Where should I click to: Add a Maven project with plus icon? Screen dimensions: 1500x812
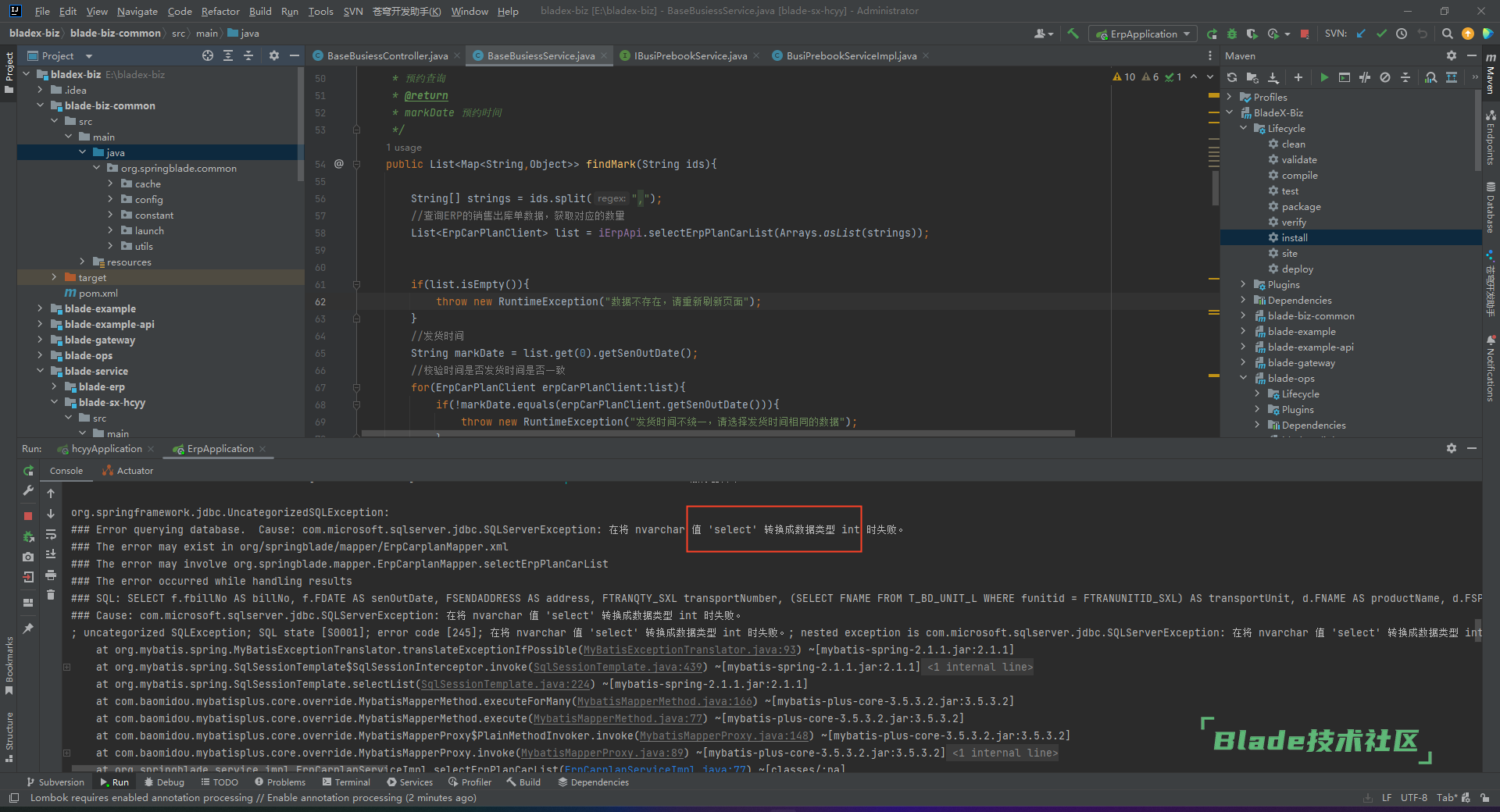pyautogui.click(x=1298, y=77)
